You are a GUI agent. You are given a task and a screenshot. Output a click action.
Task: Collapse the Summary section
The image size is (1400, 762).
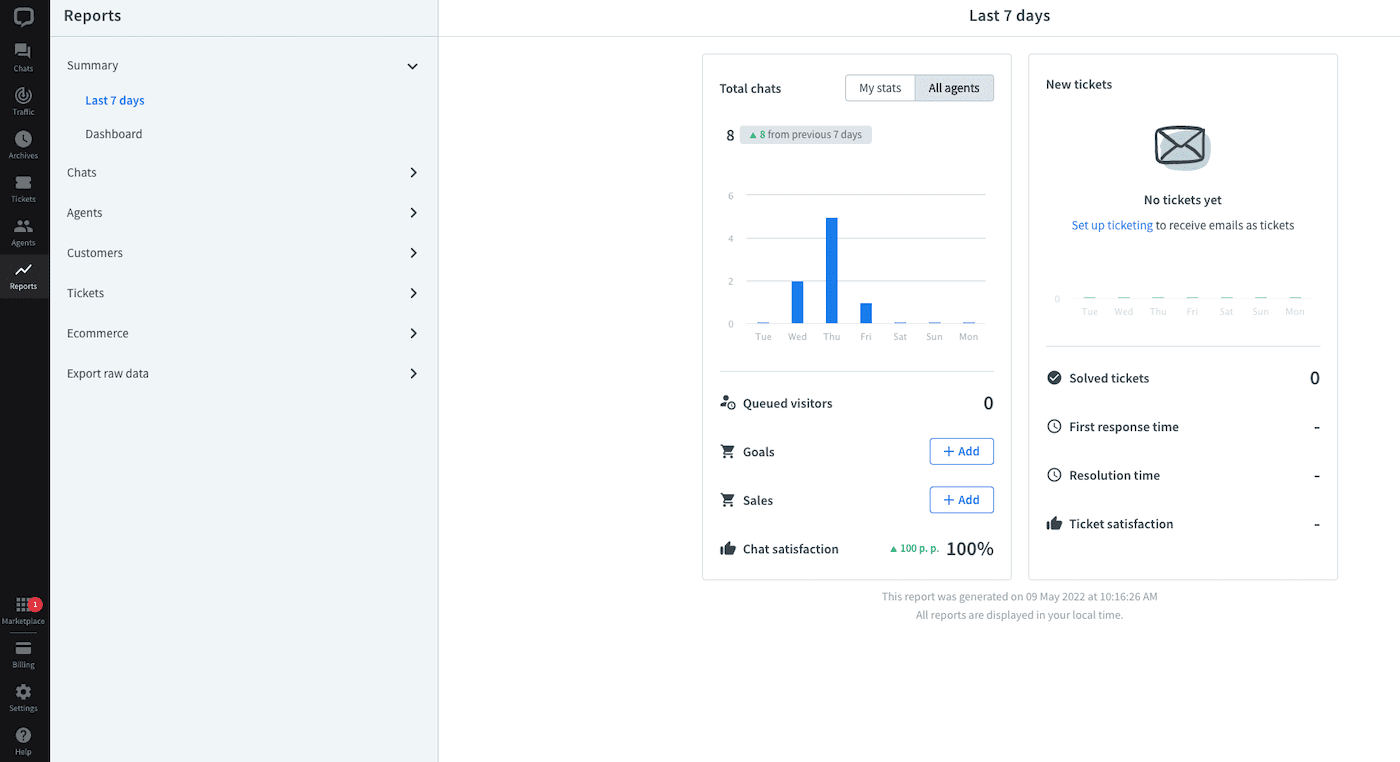(x=412, y=66)
